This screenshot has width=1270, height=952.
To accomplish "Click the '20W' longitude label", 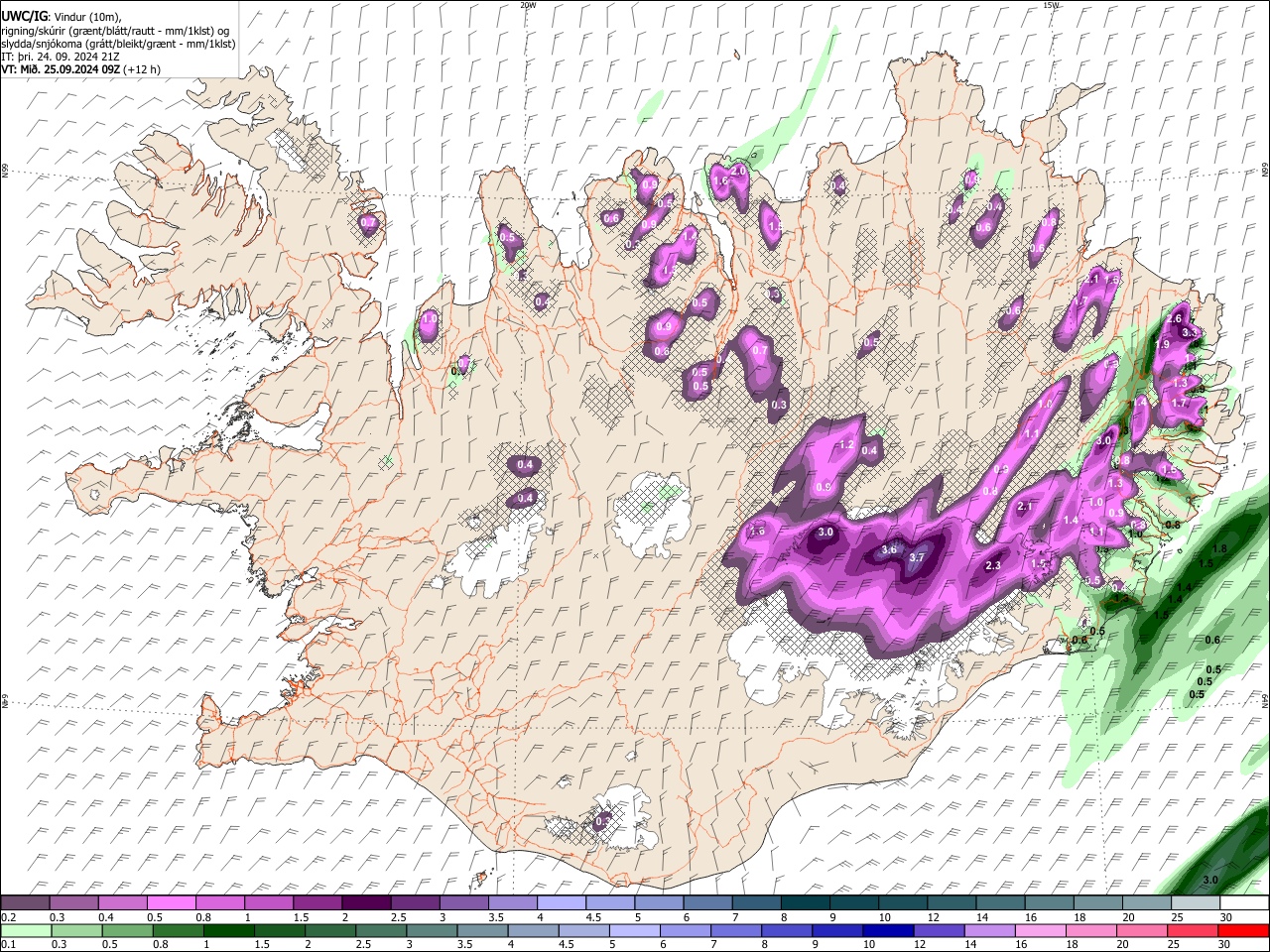I will pyautogui.click(x=528, y=5).
